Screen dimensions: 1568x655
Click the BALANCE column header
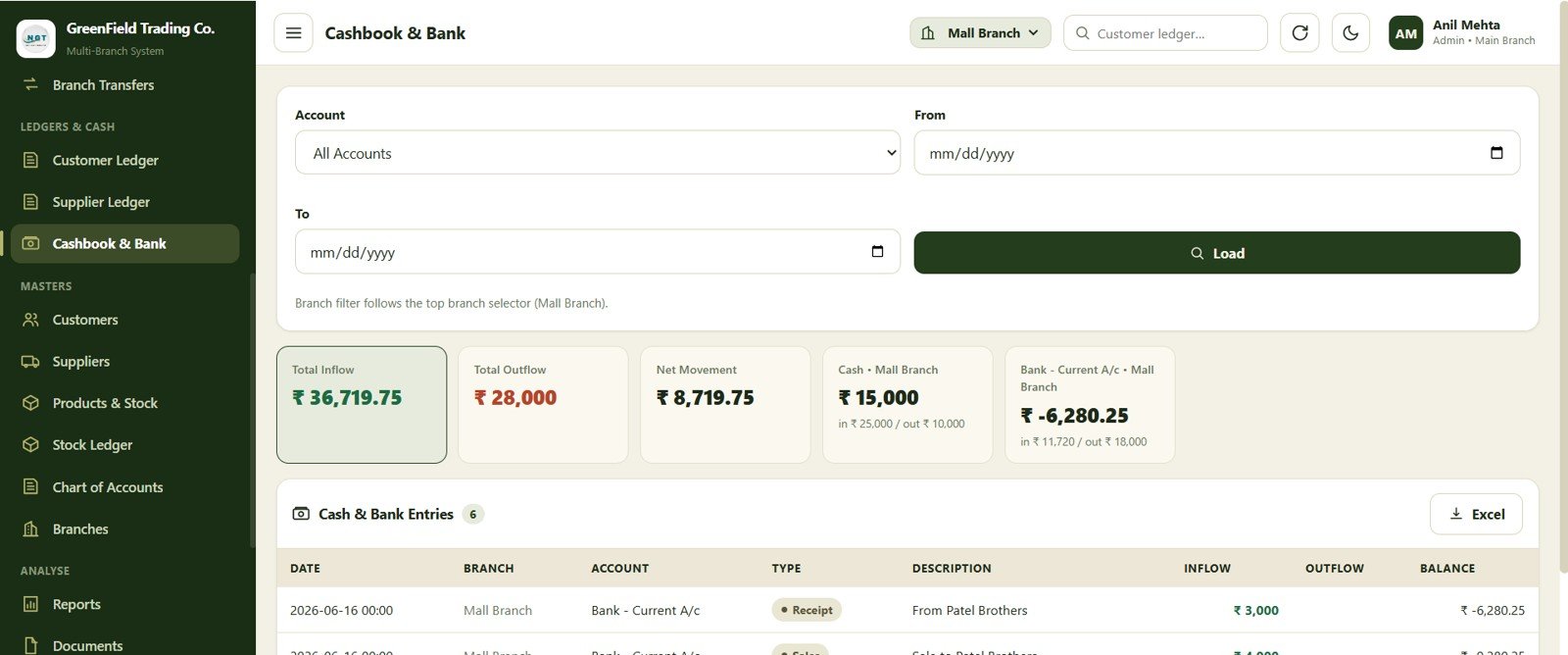coord(1447,568)
